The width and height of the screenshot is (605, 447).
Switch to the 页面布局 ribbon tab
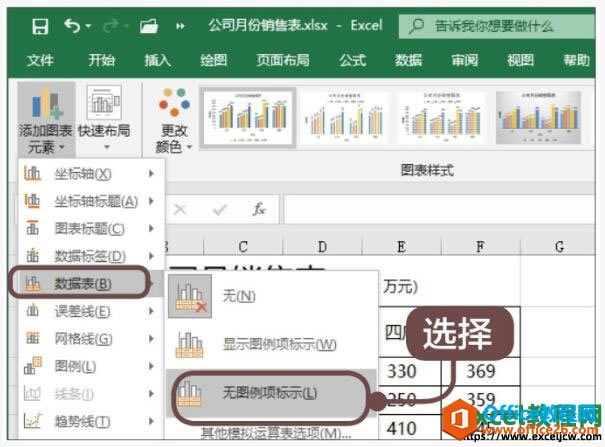tap(283, 61)
